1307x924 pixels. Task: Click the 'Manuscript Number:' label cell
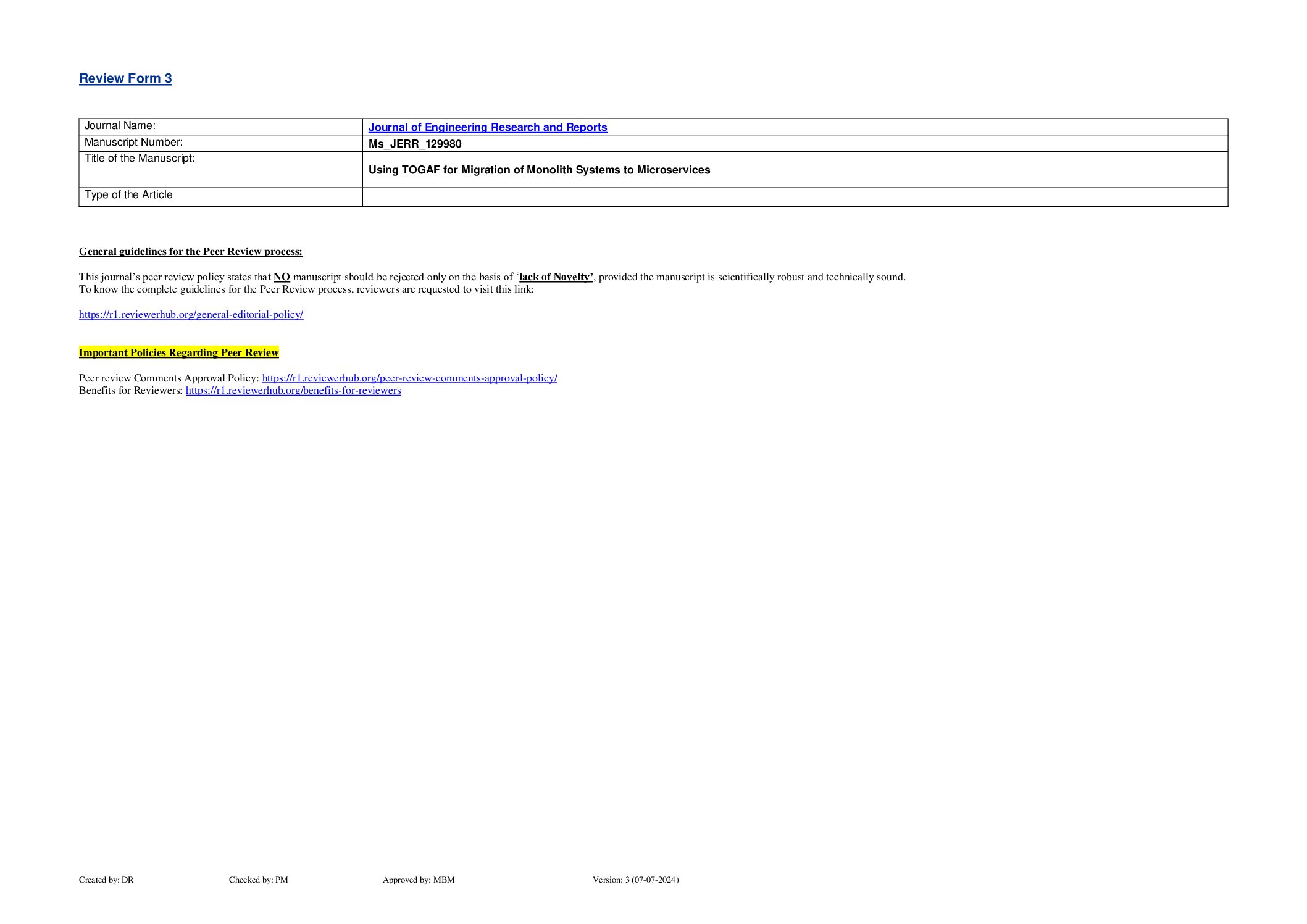point(133,143)
